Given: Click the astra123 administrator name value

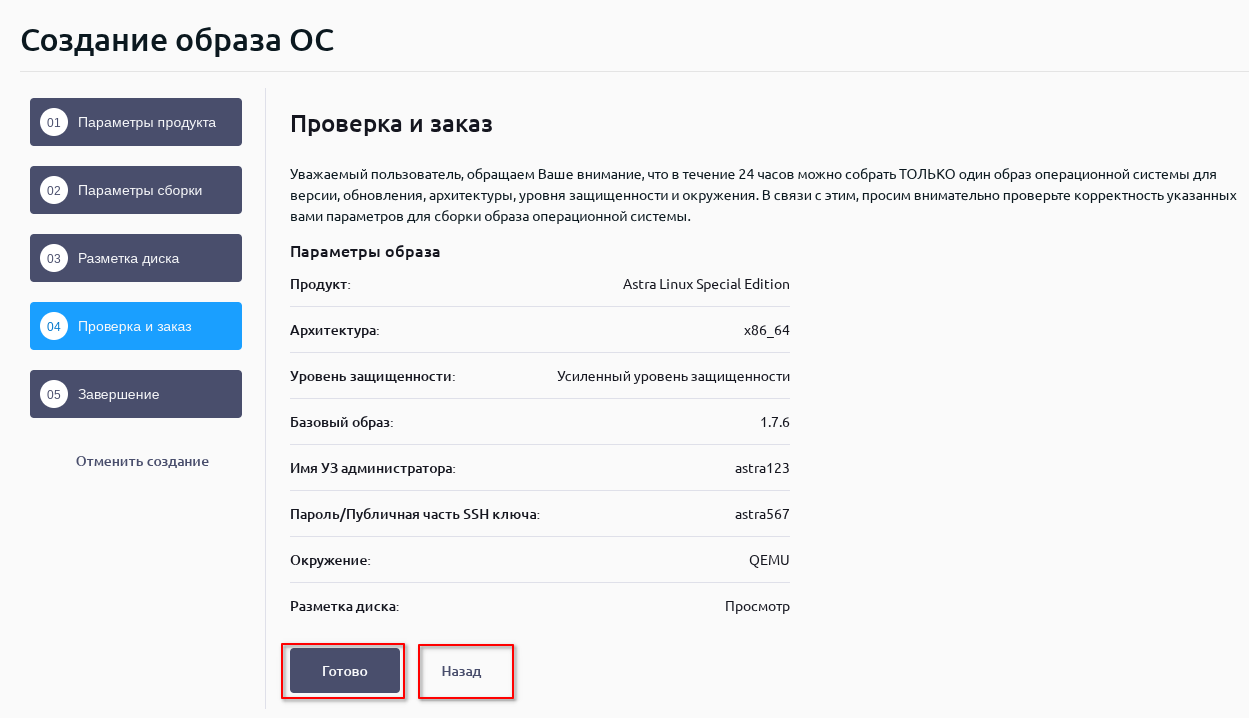Looking at the screenshot, I should click(762, 468).
